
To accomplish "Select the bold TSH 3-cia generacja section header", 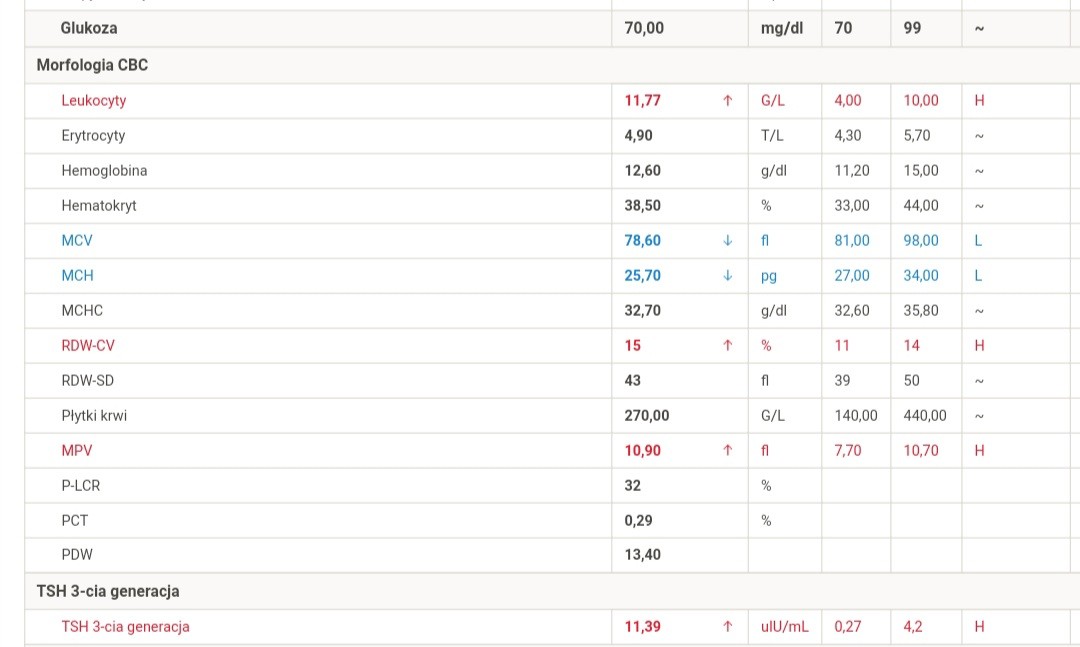I will tap(108, 591).
